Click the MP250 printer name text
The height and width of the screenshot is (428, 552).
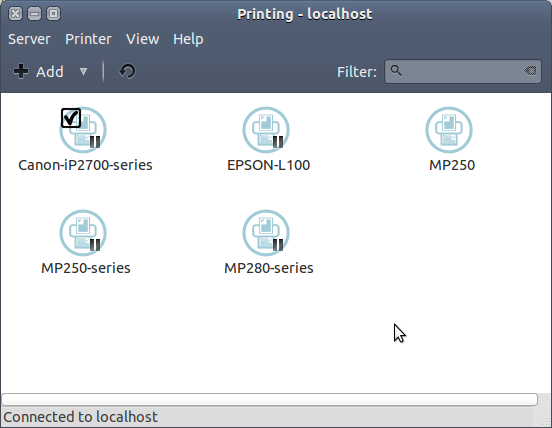click(452, 165)
